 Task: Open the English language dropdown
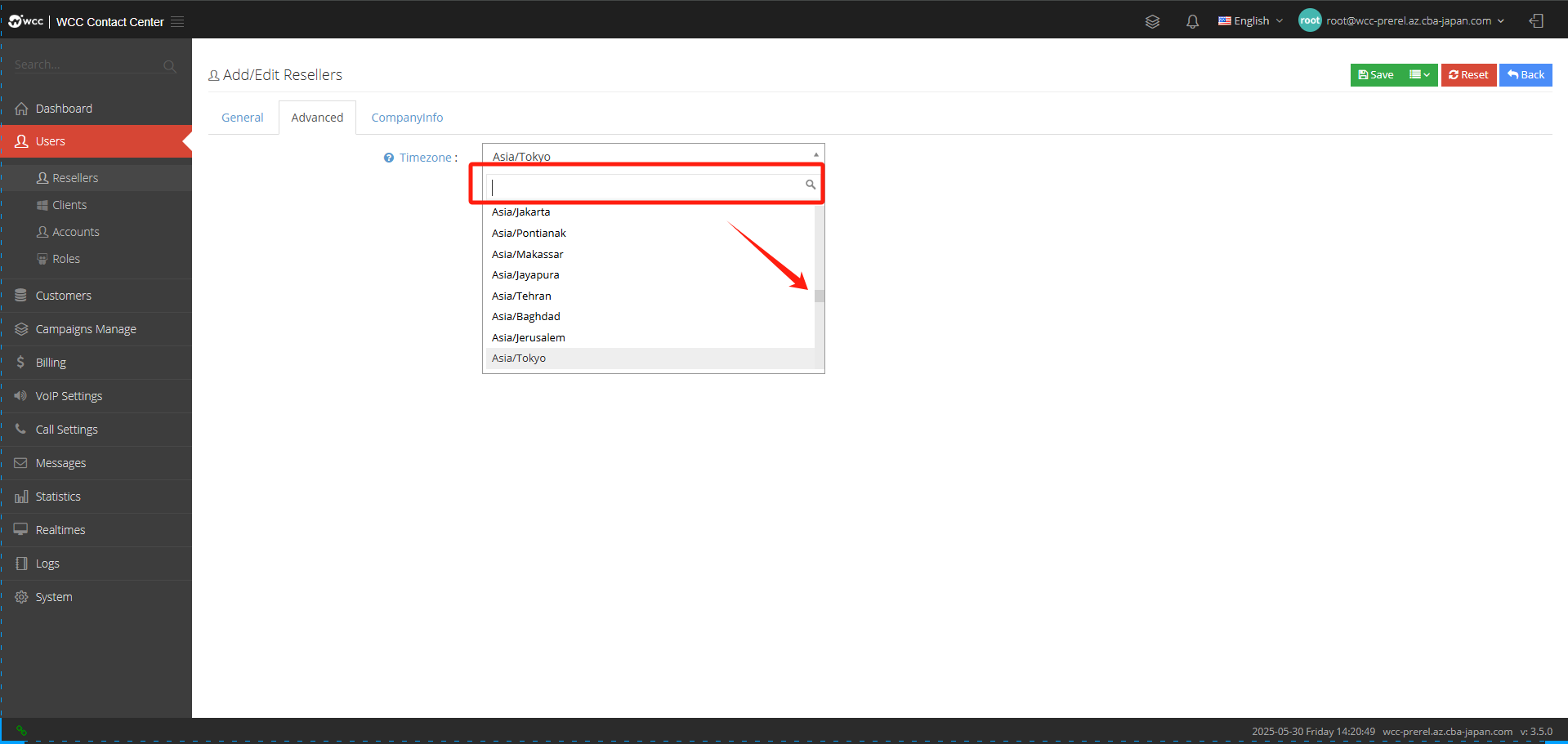tap(1250, 21)
